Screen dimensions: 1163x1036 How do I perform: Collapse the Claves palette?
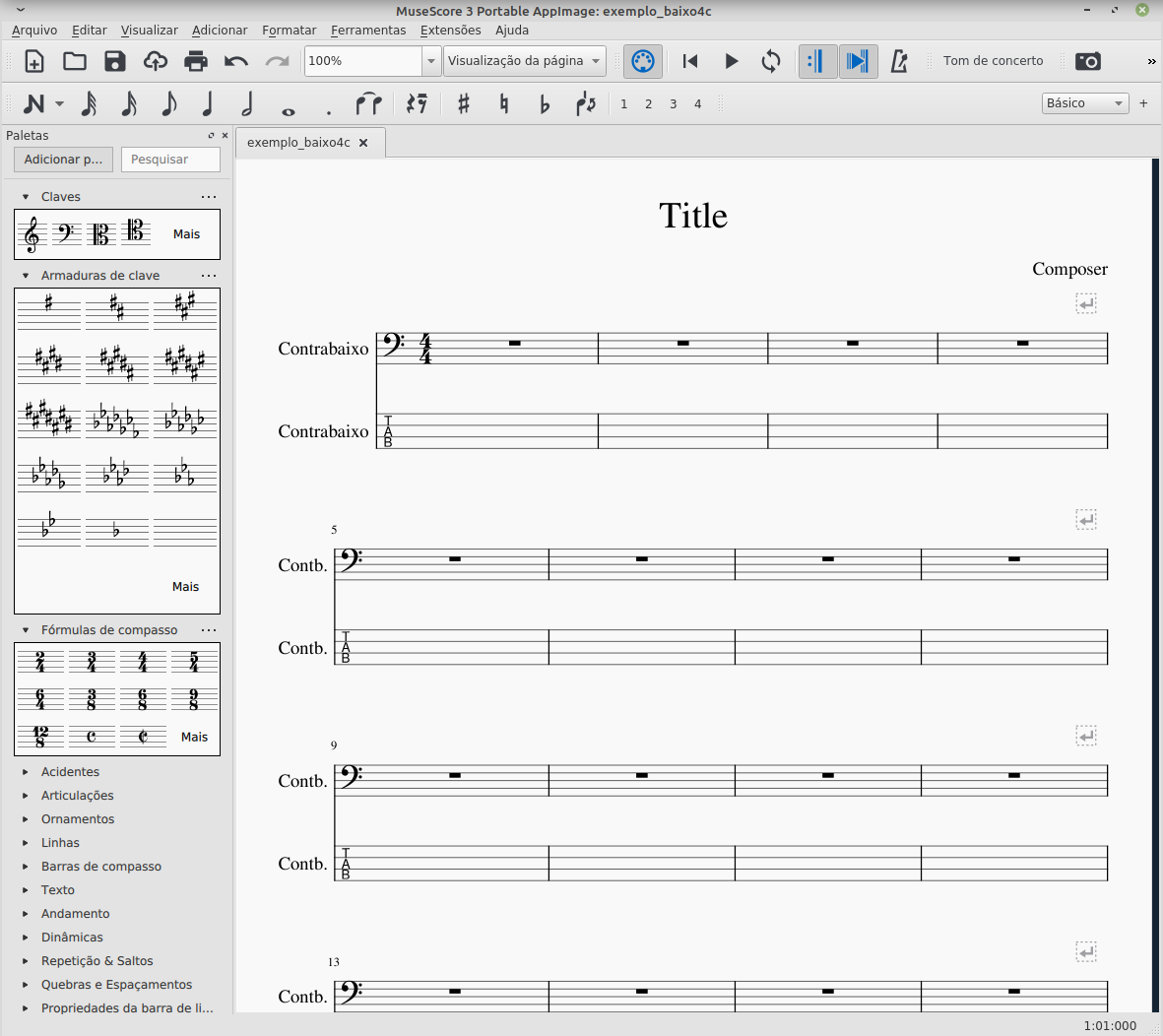(x=26, y=197)
